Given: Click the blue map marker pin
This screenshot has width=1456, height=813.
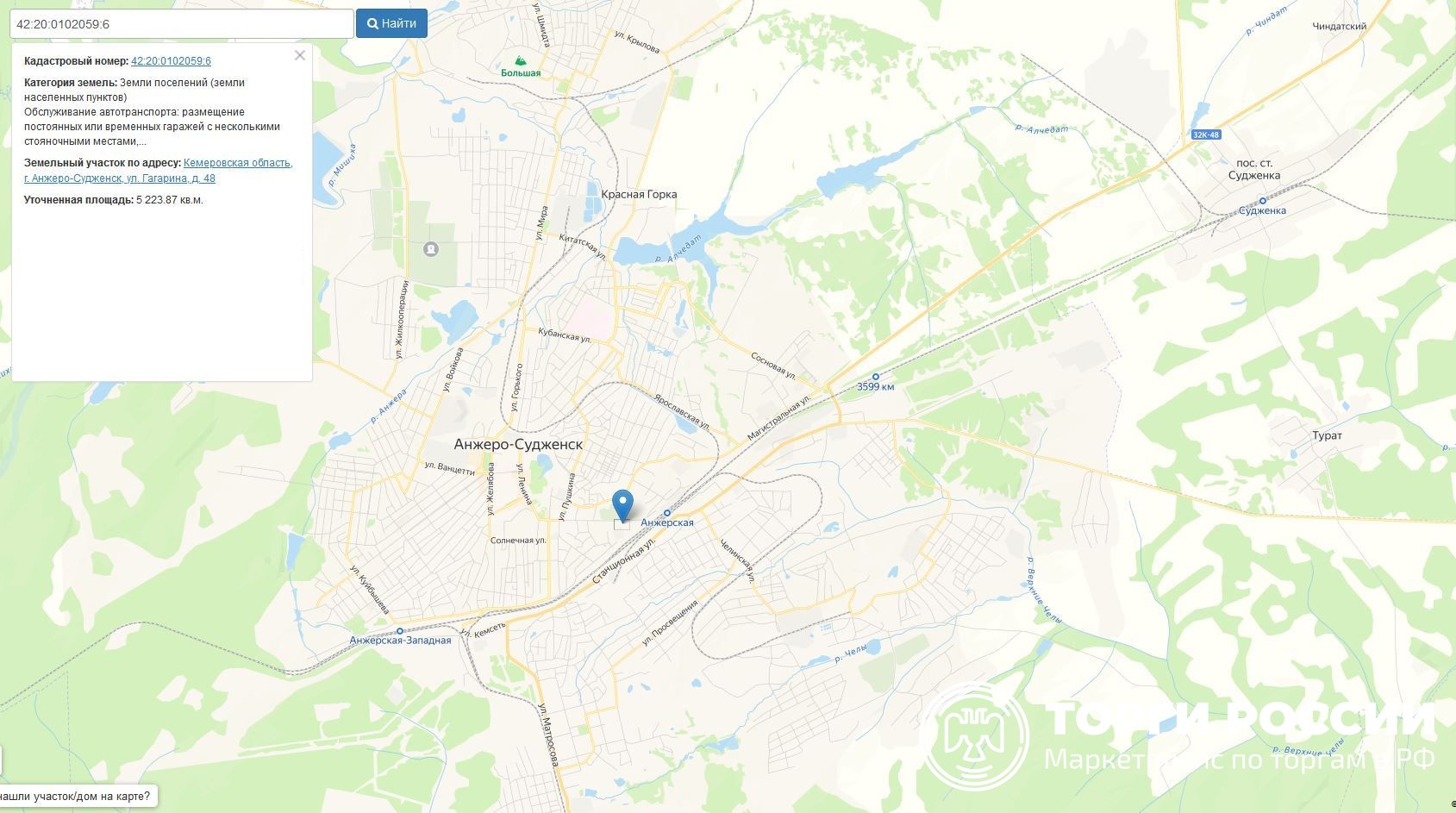Looking at the screenshot, I should click(x=622, y=505).
